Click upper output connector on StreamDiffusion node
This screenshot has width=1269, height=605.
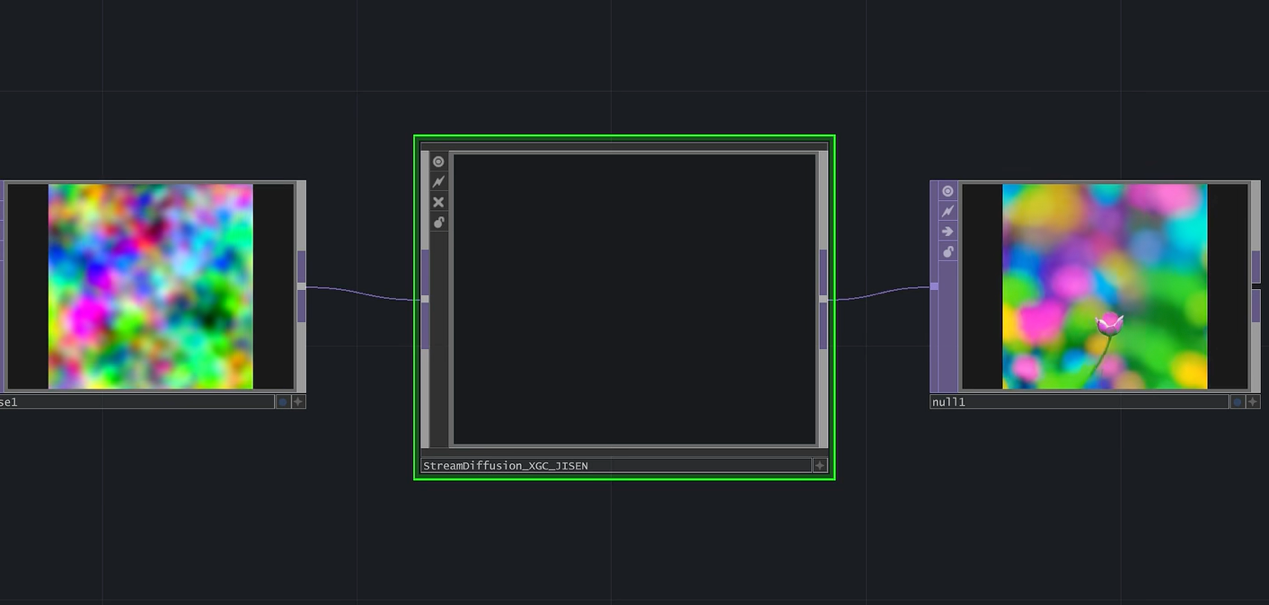pyautogui.click(x=823, y=272)
